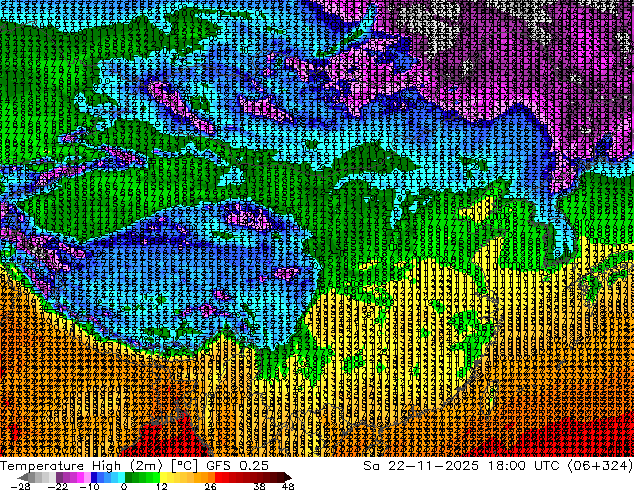The width and height of the screenshot is (634, 490).
Task: Click the '0' legend value
Action: click(x=124, y=486)
